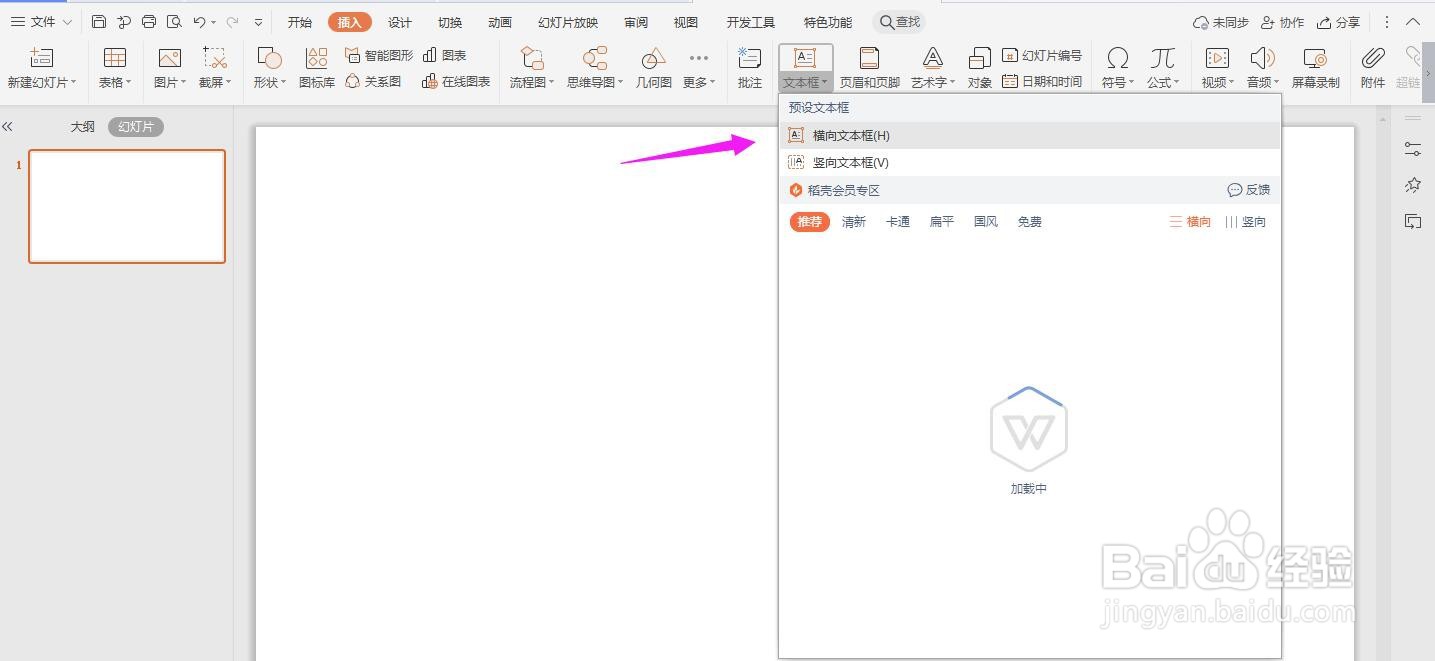Switch to the 设计 tab

click(x=400, y=22)
